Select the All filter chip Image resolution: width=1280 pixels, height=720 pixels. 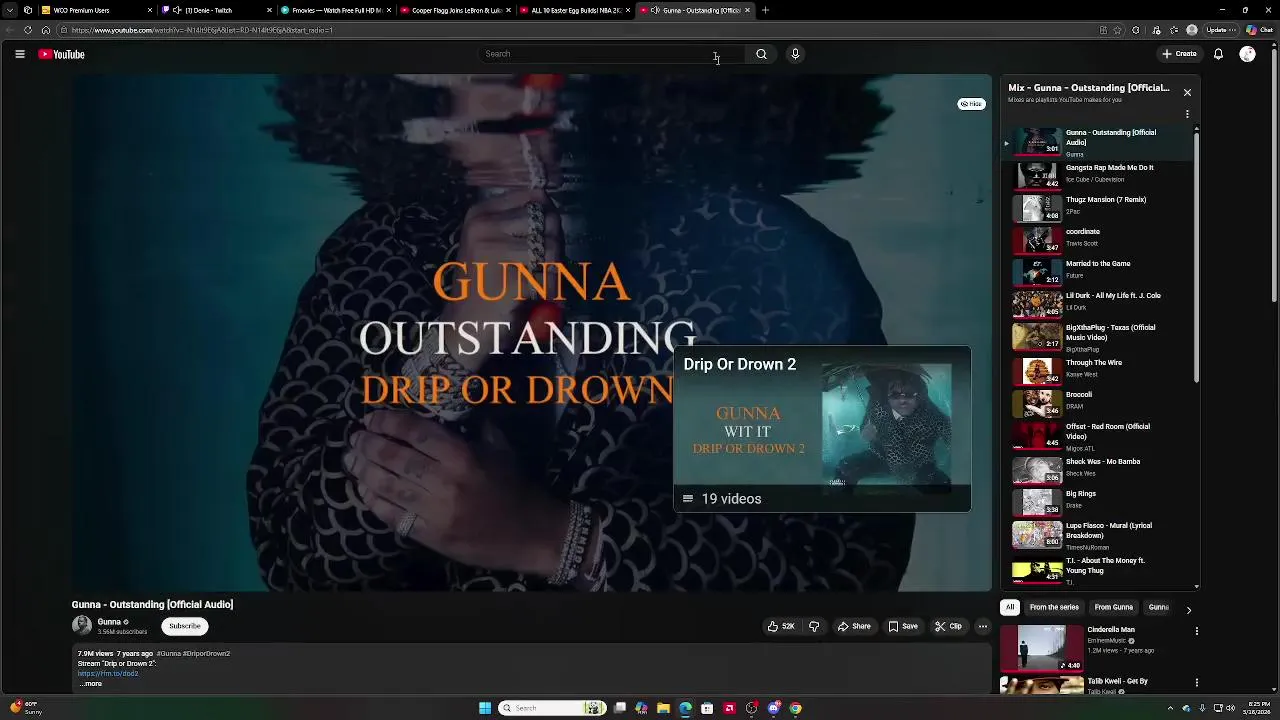tap(1010, 607)
